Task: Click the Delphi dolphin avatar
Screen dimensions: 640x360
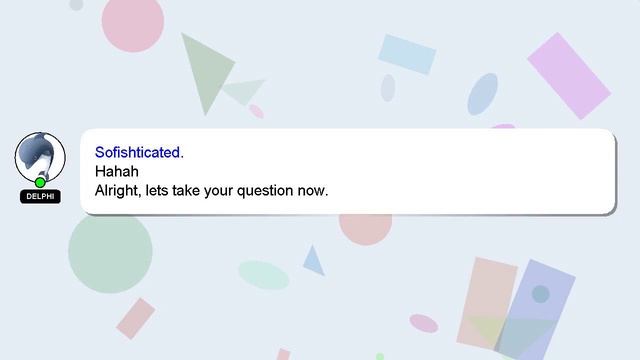Action: tap(40, 157)
